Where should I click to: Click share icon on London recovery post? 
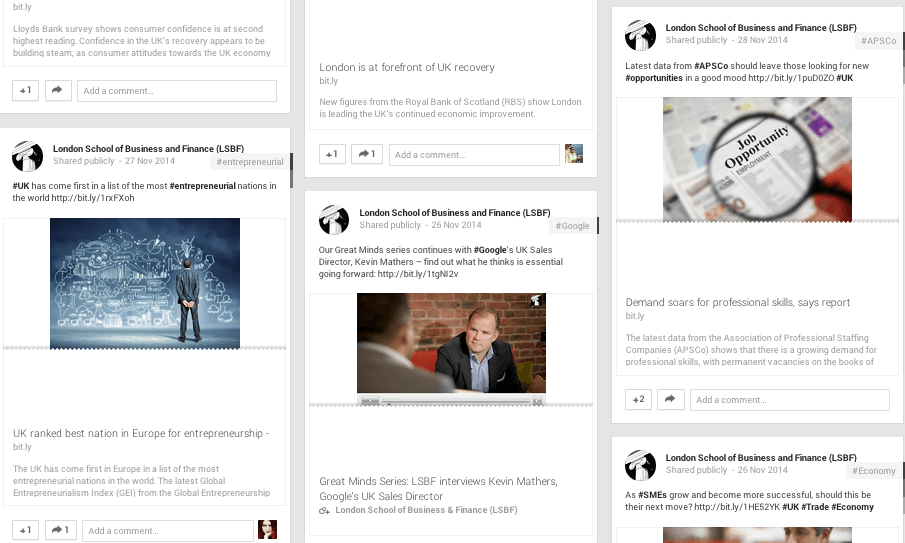[366, 154]
